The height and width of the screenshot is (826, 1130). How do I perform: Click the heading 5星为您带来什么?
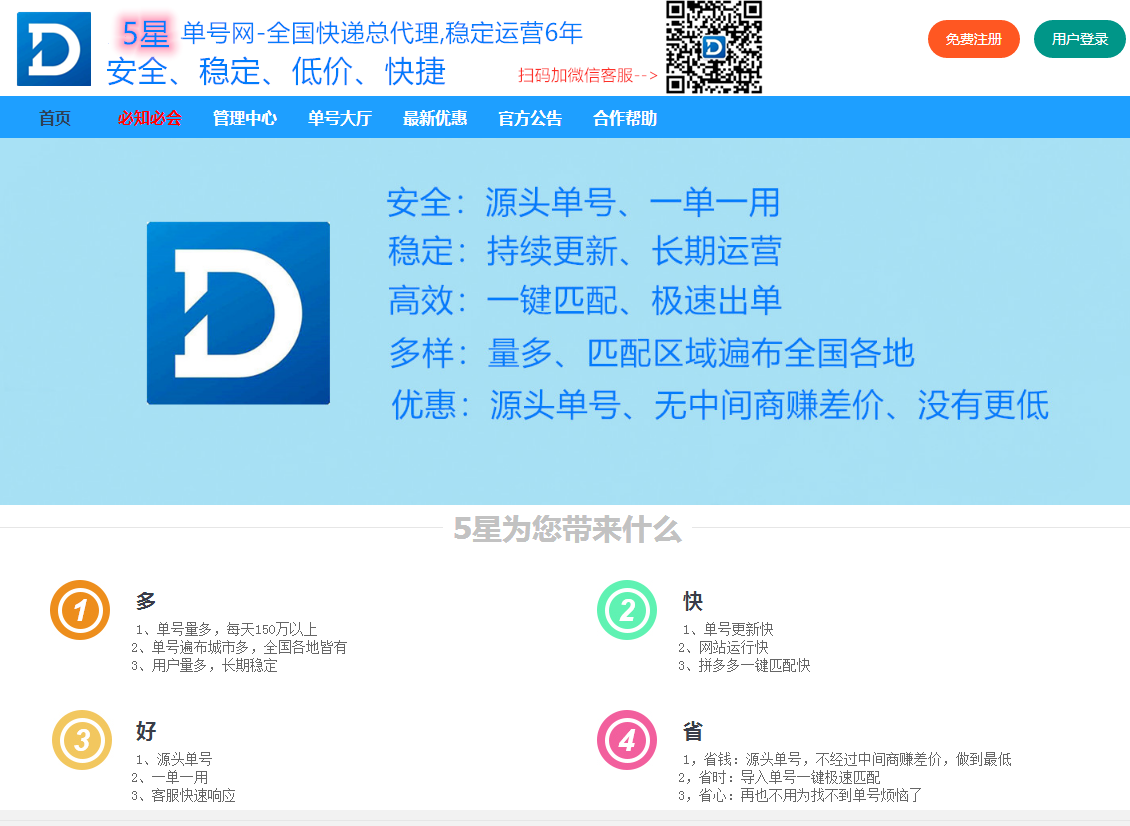tap(567, 529)
